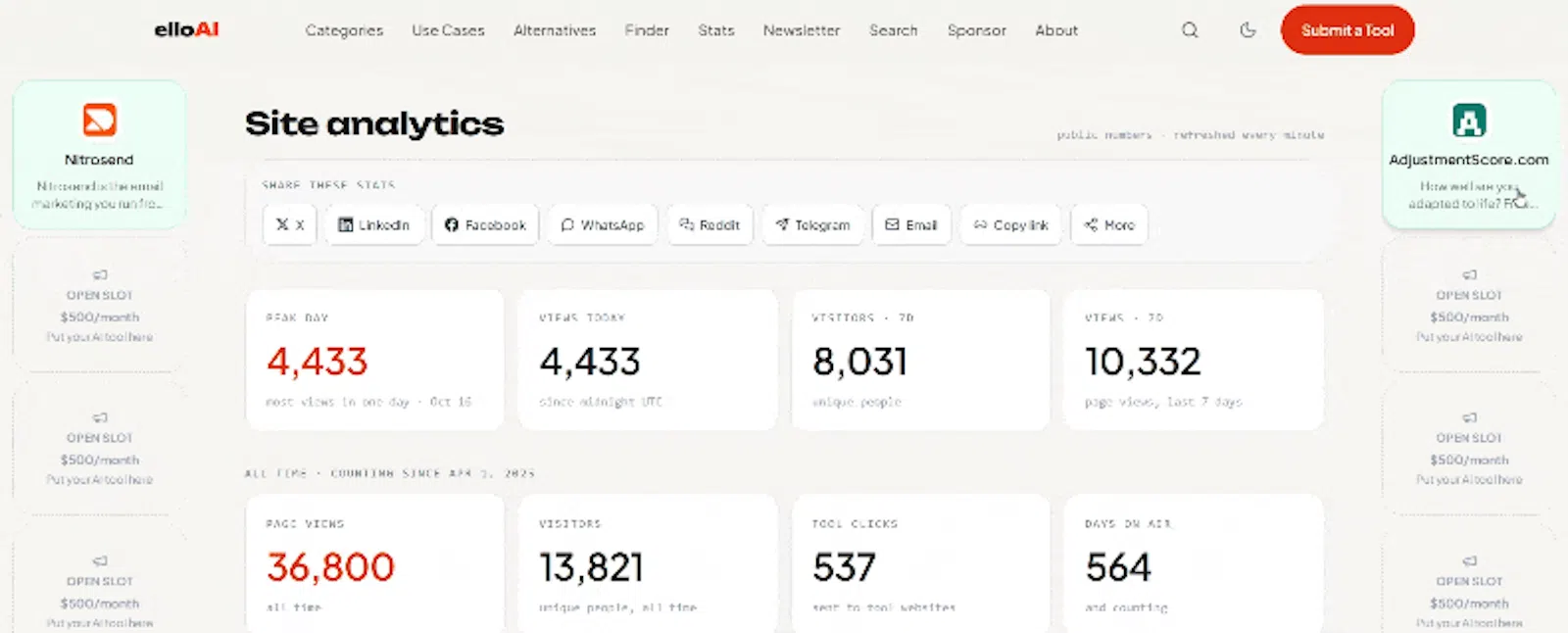1568x633 pixels.
Task: Open the search magnifier icon in header
Action: (x=1190, y=30)
